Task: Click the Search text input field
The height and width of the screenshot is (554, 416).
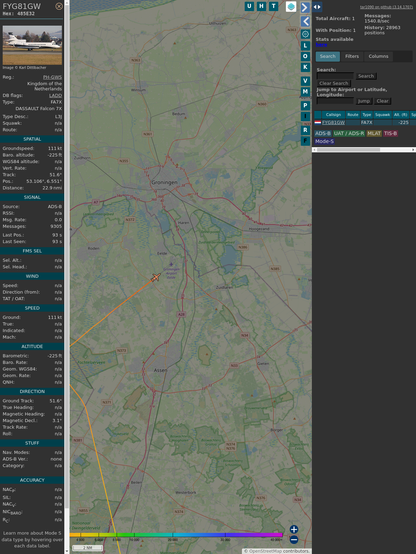Action: click(335, 76)
